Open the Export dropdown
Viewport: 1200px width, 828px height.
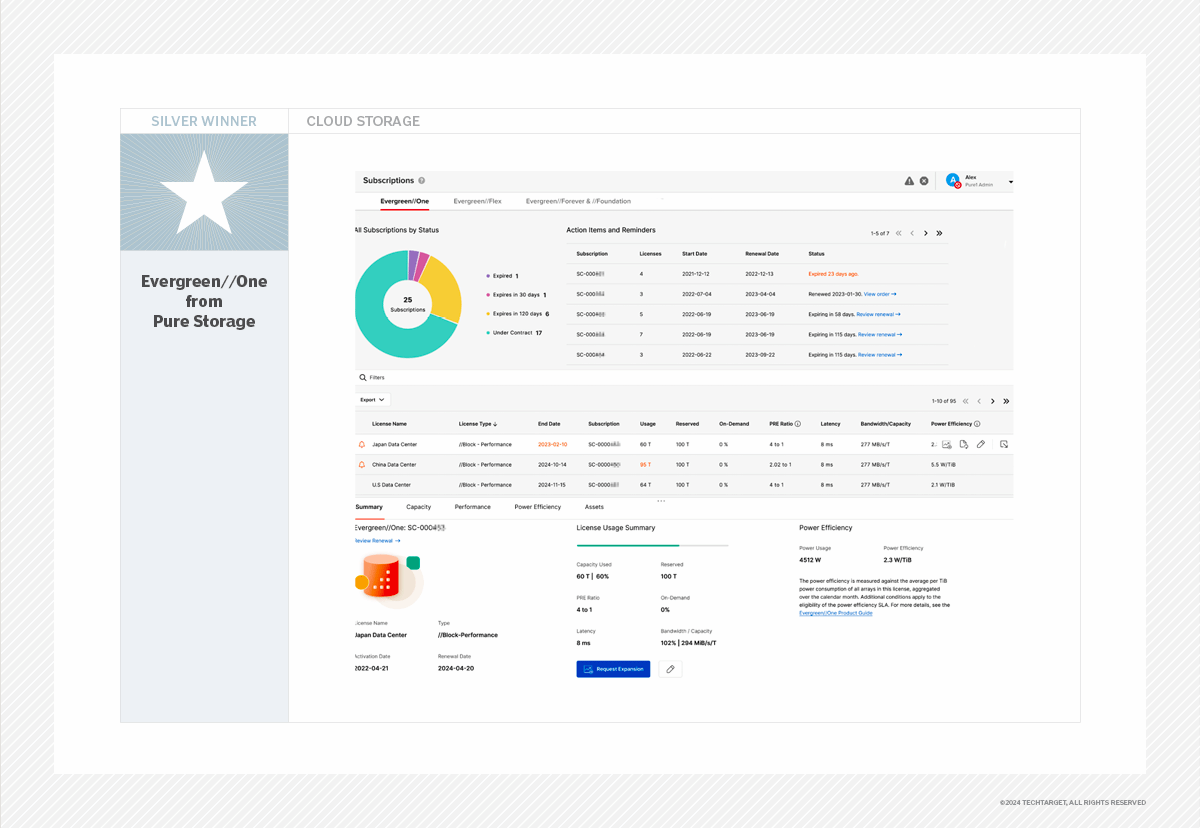coord(372,399)
